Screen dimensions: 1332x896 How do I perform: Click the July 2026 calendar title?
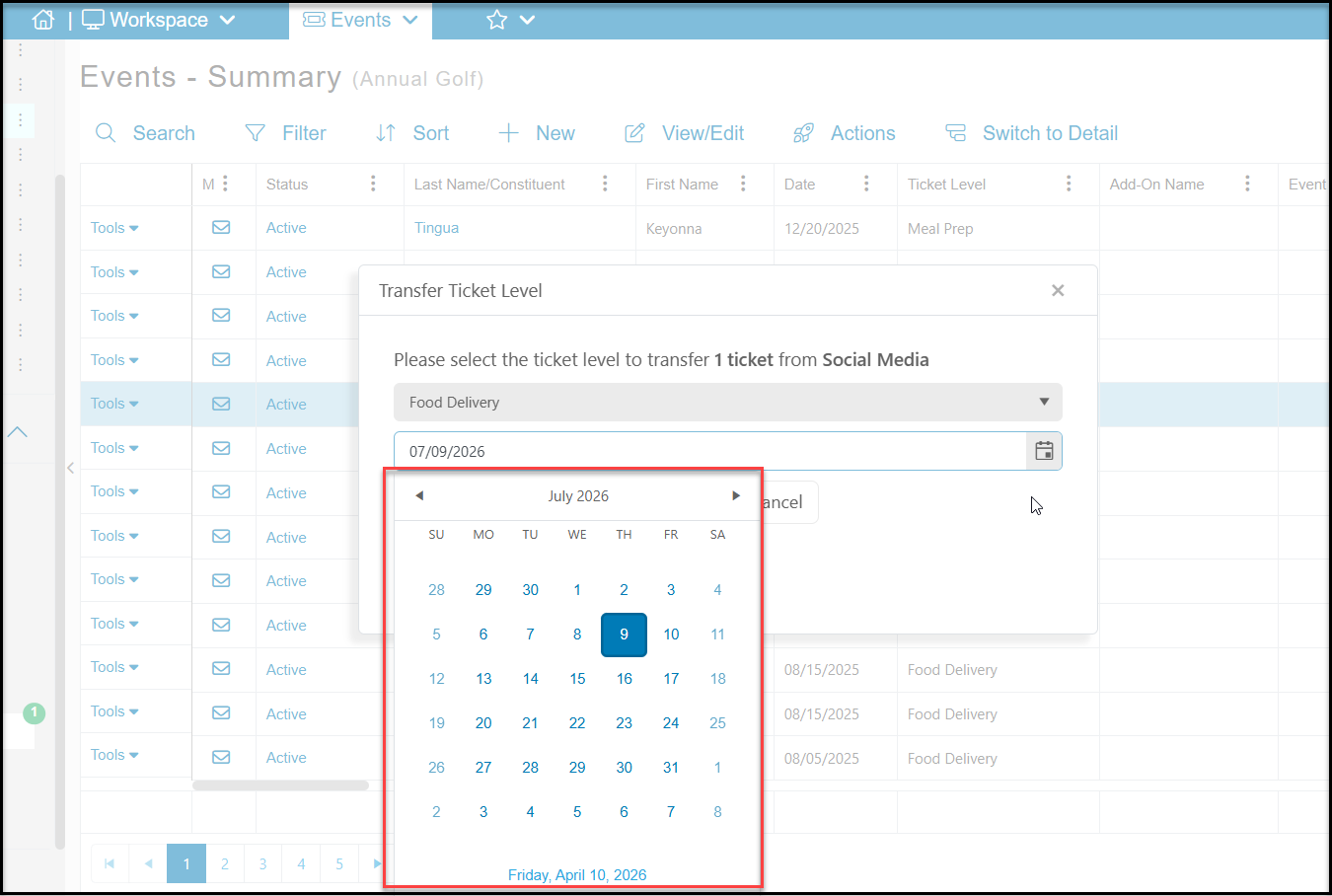pos(578,495)
